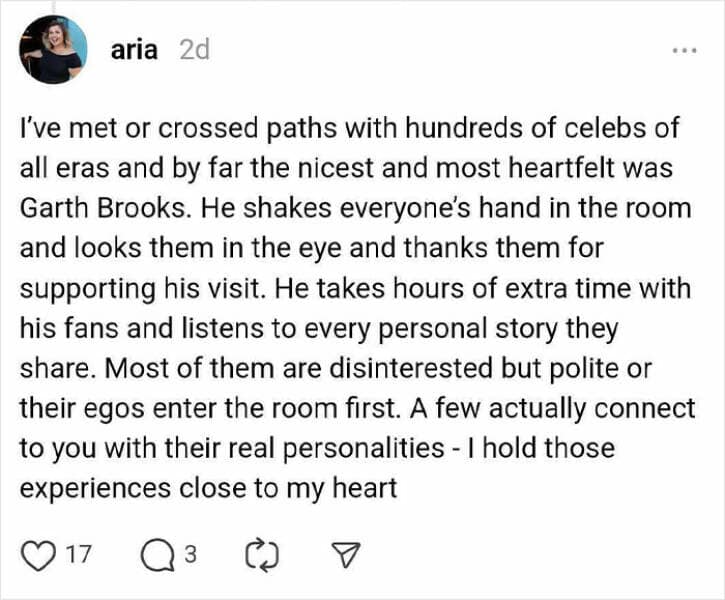This screenshot has width=725, height=600.
Task: Click the line starting "their egos enter"
Action: click(357, 408)
